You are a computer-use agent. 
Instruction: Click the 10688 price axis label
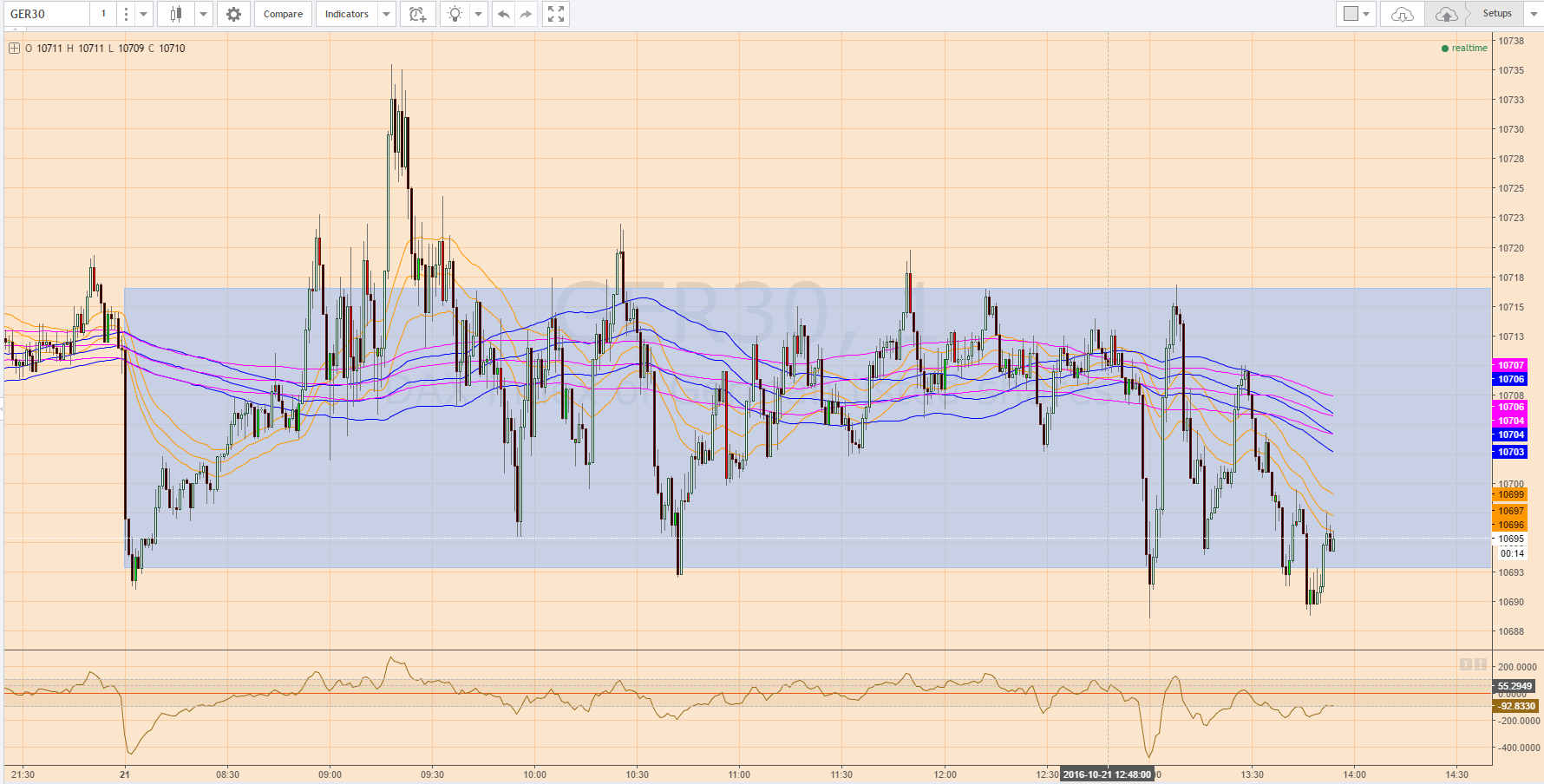tap(1511, 631)
